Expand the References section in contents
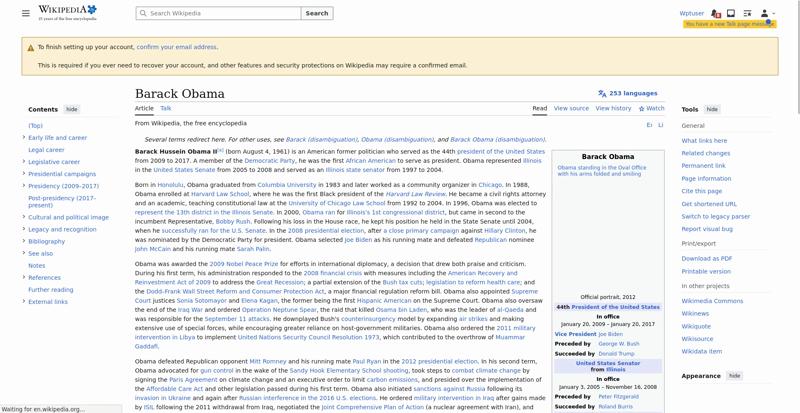Image resolution: width=800 pixels, height=413 pixels. (x=24, y=277)
